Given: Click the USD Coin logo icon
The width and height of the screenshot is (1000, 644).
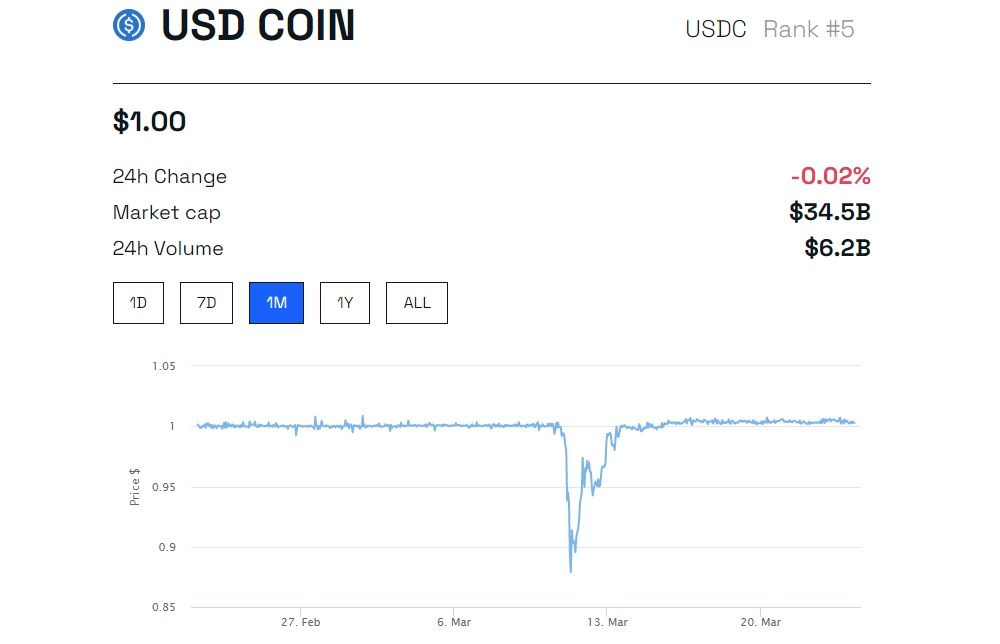Looking at the screenshot, I should [129, 25].
